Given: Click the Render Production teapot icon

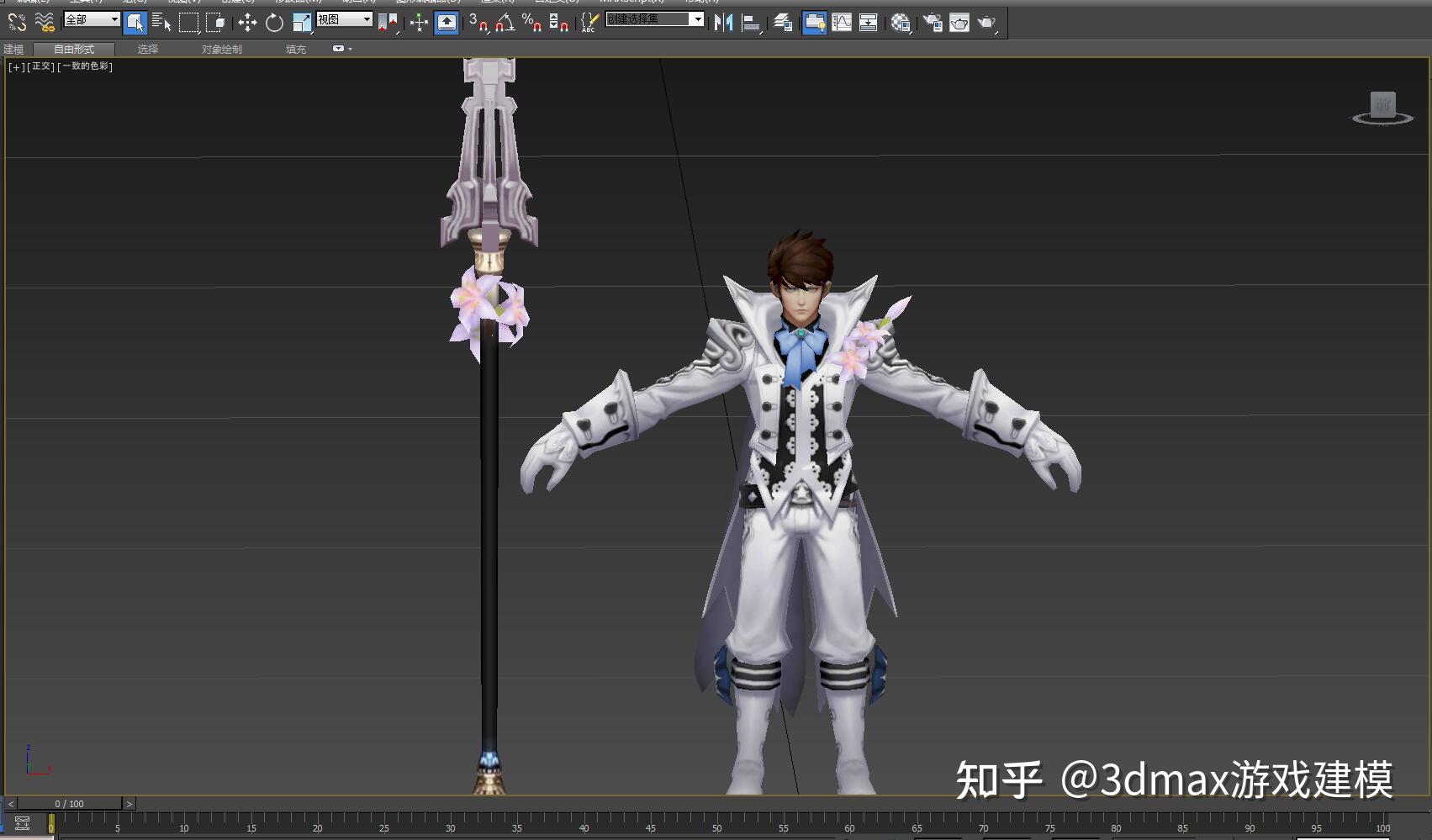Looking at the screenshot, I should [x=987, y=23].
